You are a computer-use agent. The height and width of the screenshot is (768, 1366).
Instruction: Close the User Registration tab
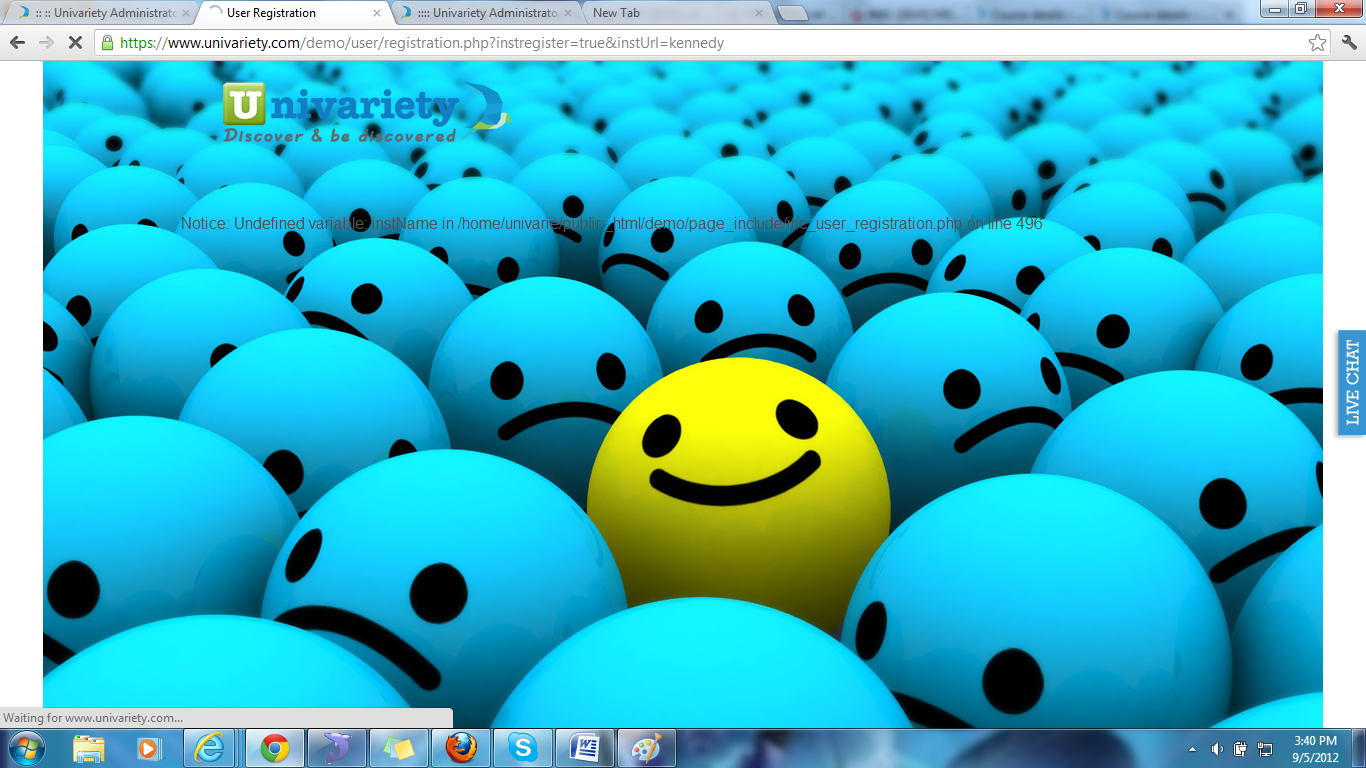click(376, 13)
